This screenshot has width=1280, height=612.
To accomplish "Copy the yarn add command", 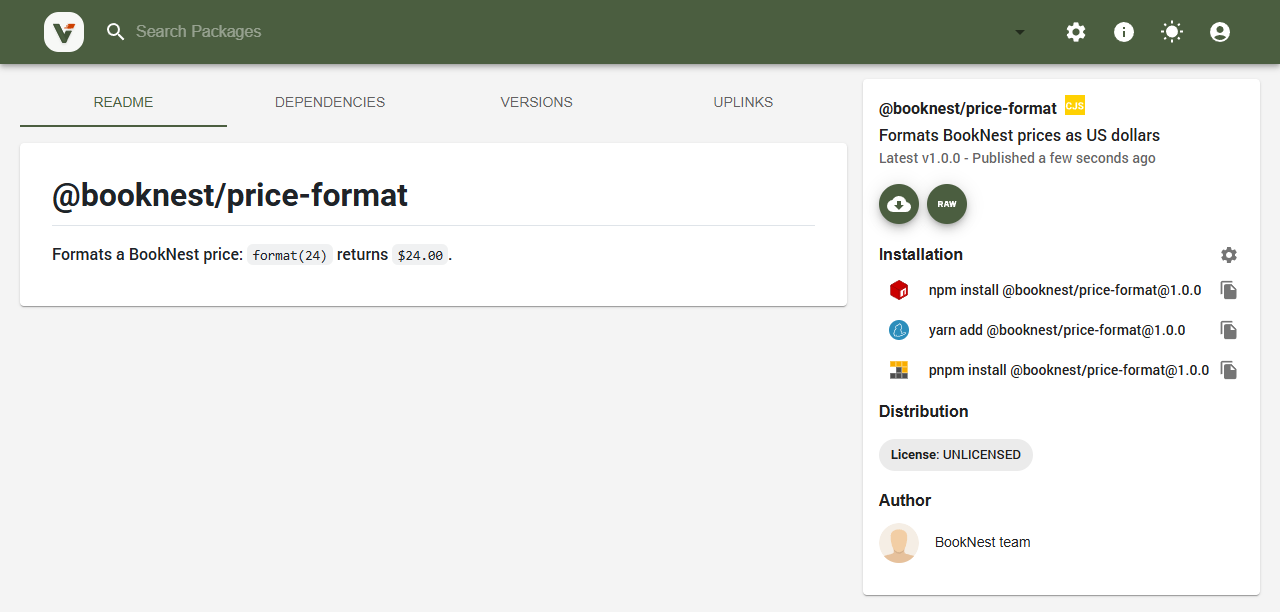I will pos(1229,330).
